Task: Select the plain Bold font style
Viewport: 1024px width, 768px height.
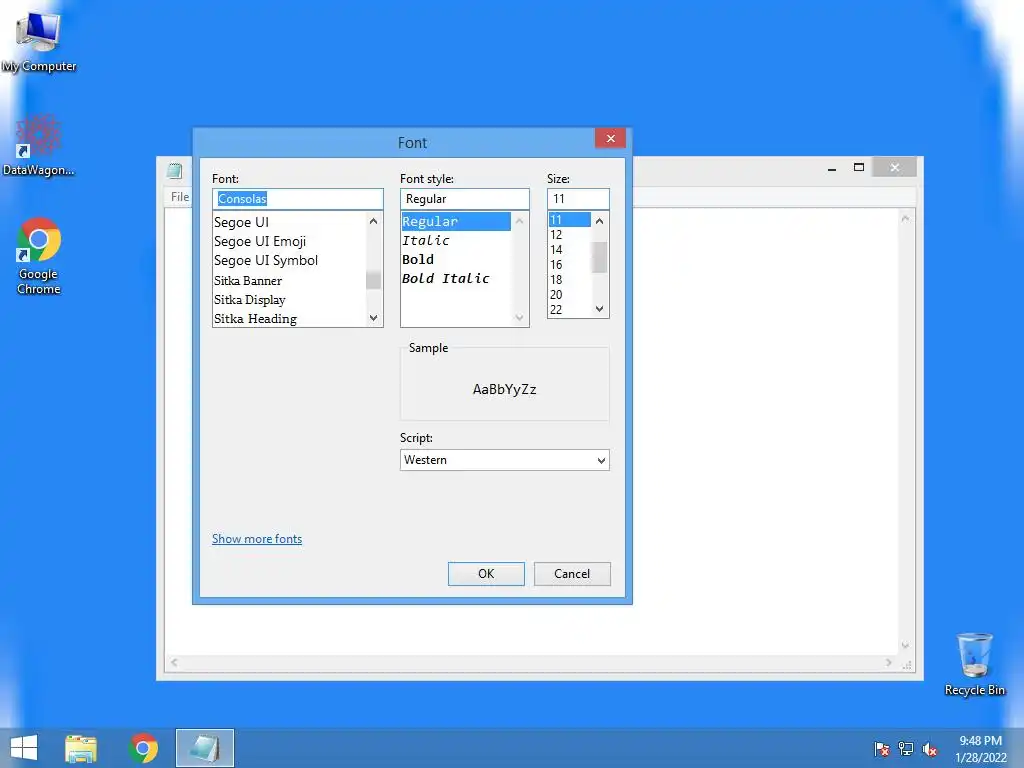Action: (456, 259)
